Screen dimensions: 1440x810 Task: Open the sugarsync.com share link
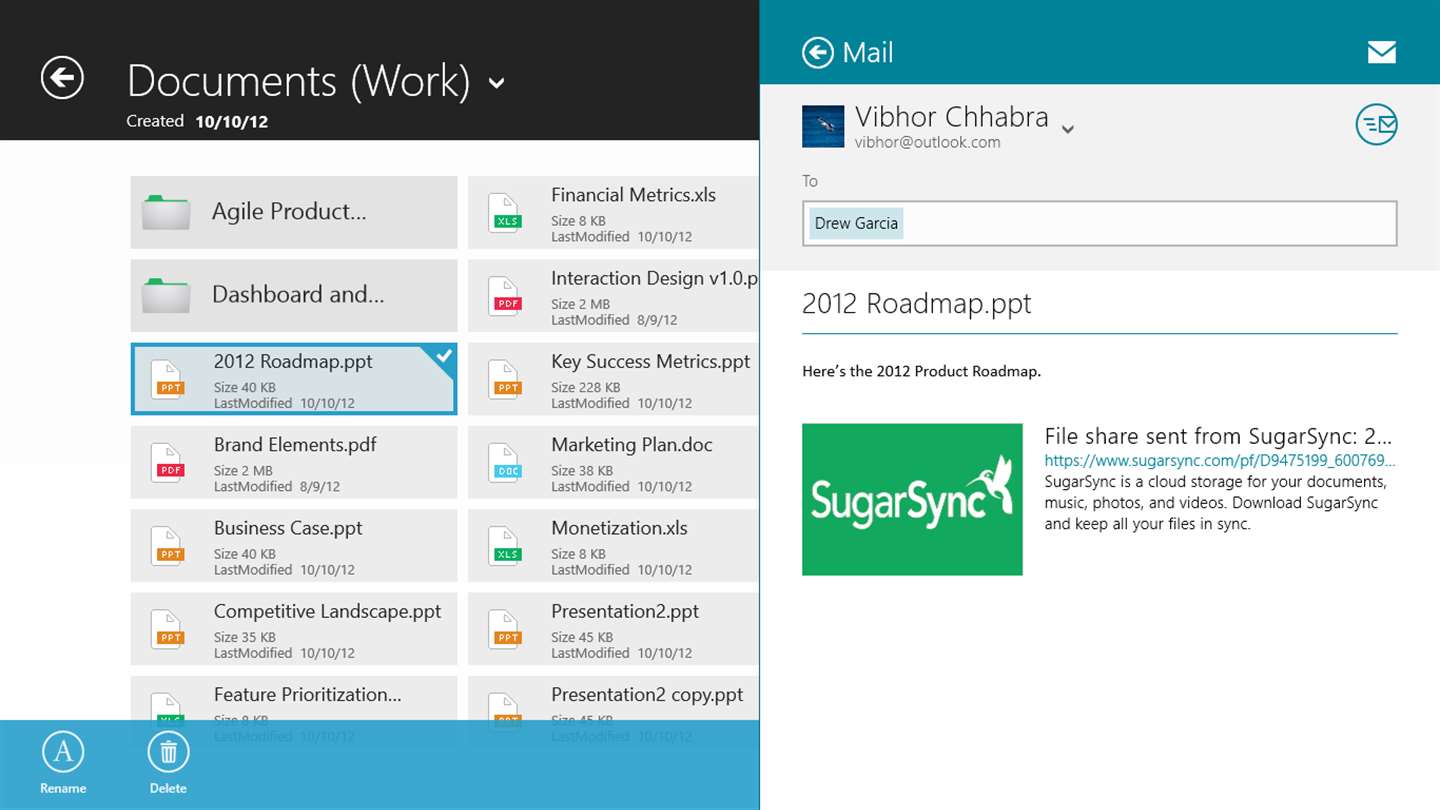tap(1220, 461)
